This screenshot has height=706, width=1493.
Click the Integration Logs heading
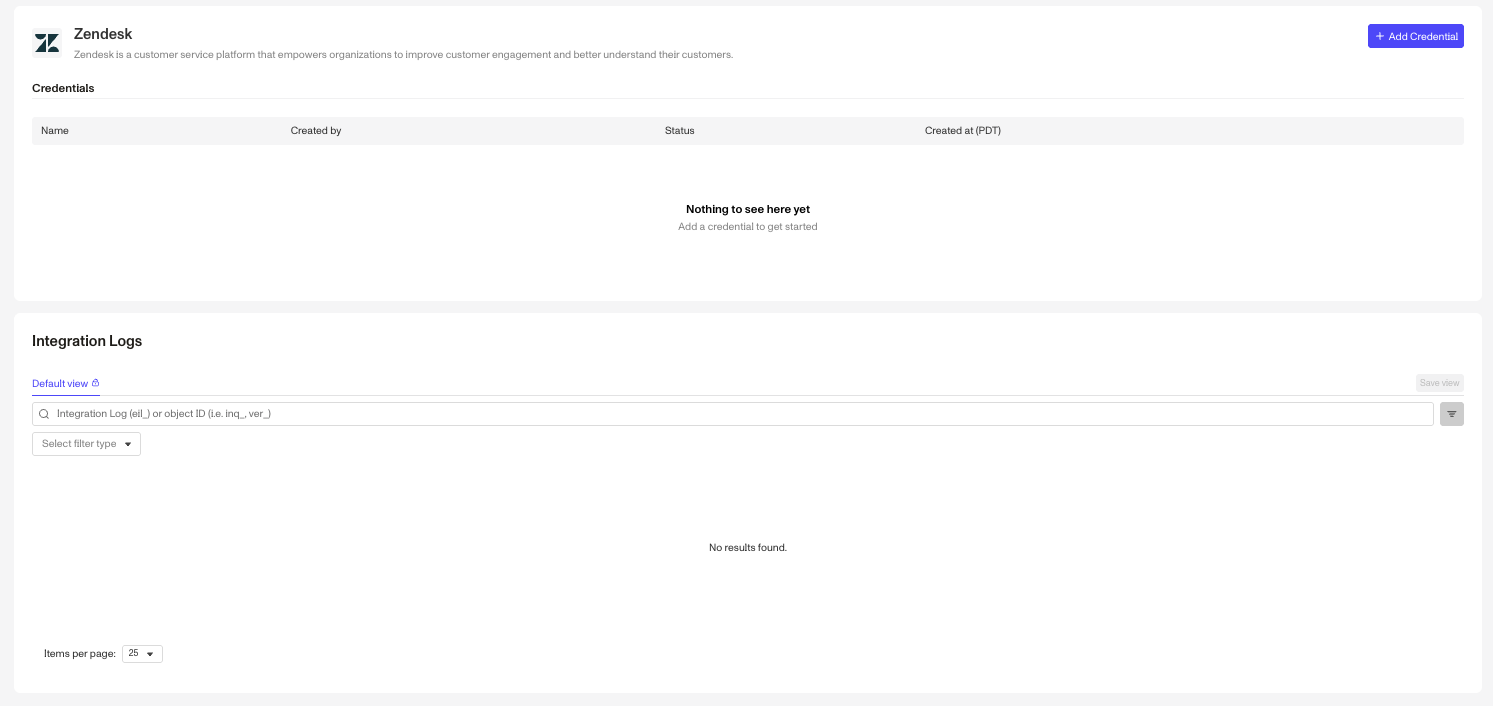pos(87,341)
